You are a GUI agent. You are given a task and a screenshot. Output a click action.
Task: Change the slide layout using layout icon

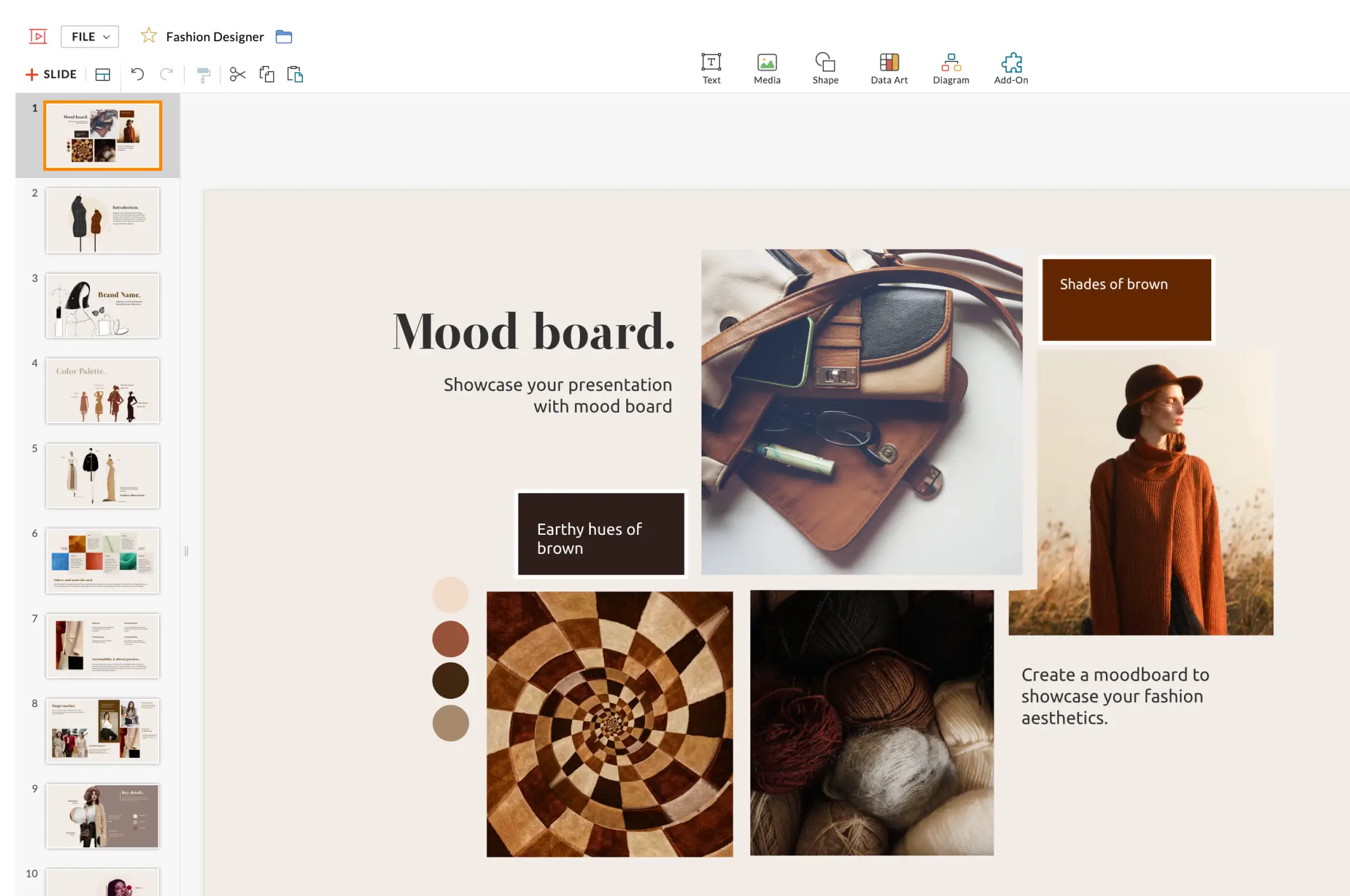[x=103, y=75]
